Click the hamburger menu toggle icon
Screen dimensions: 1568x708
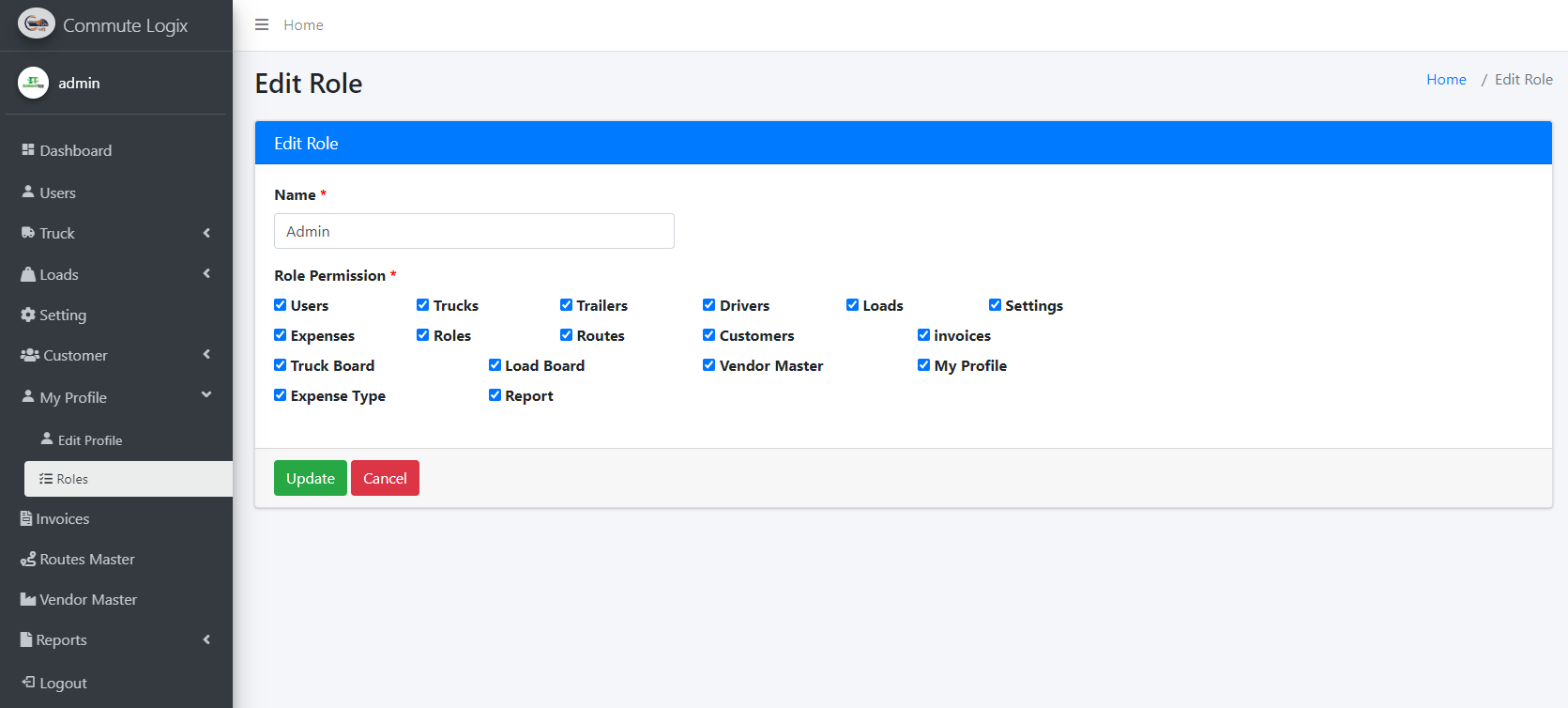point(262,24)
